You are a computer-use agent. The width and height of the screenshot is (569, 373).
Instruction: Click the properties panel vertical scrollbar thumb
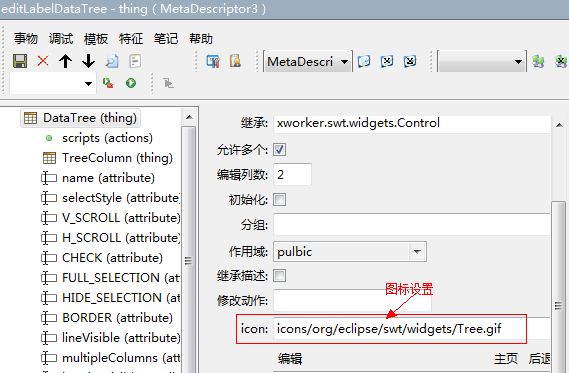coord(559,287)
